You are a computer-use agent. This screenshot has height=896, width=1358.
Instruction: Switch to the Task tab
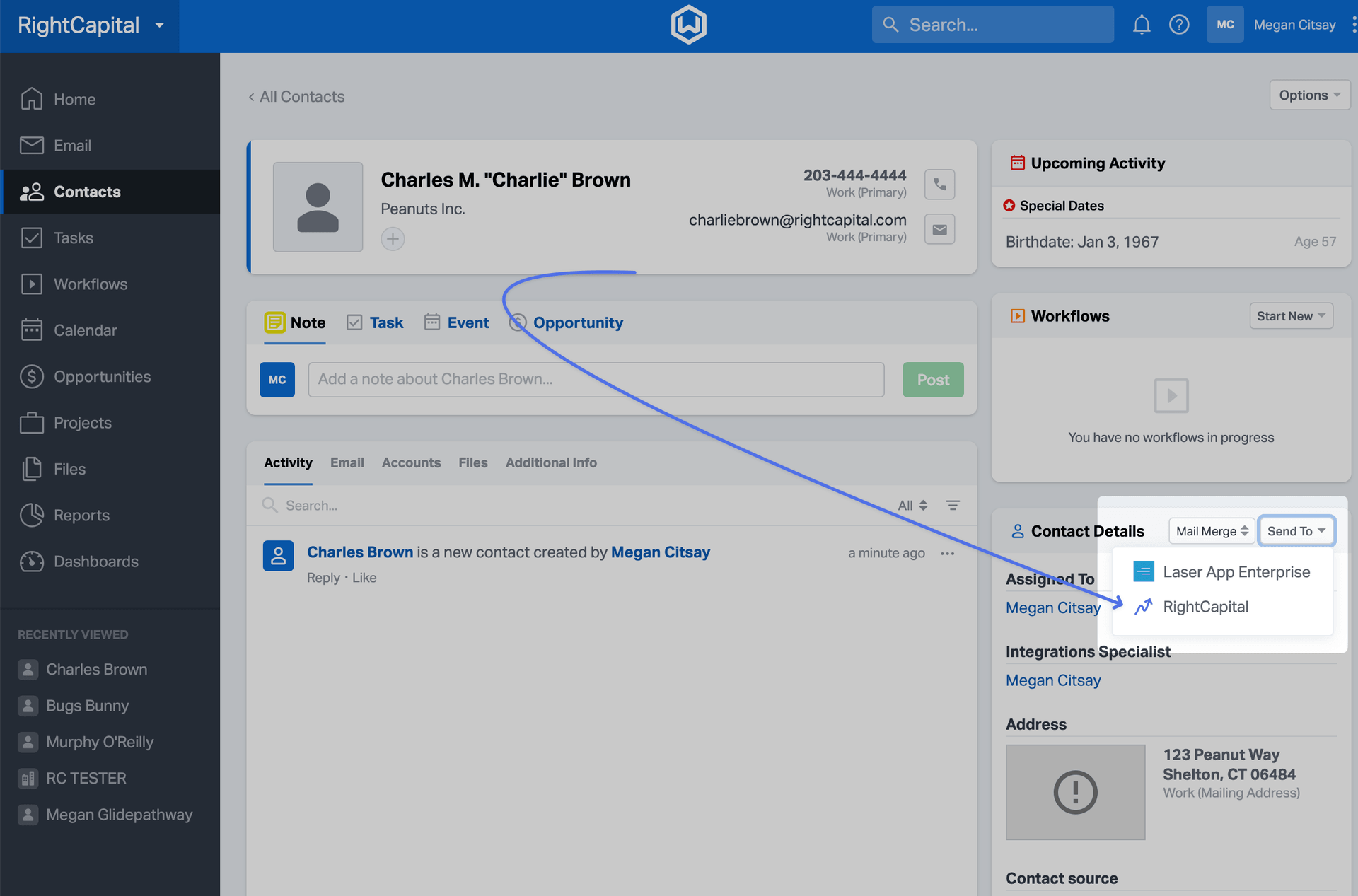click(x=375, y=322)
